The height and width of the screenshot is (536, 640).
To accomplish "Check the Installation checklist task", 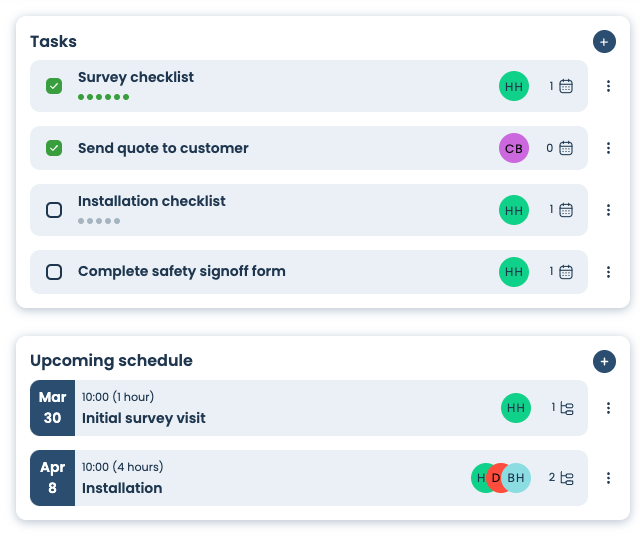I will coord(54,210).
